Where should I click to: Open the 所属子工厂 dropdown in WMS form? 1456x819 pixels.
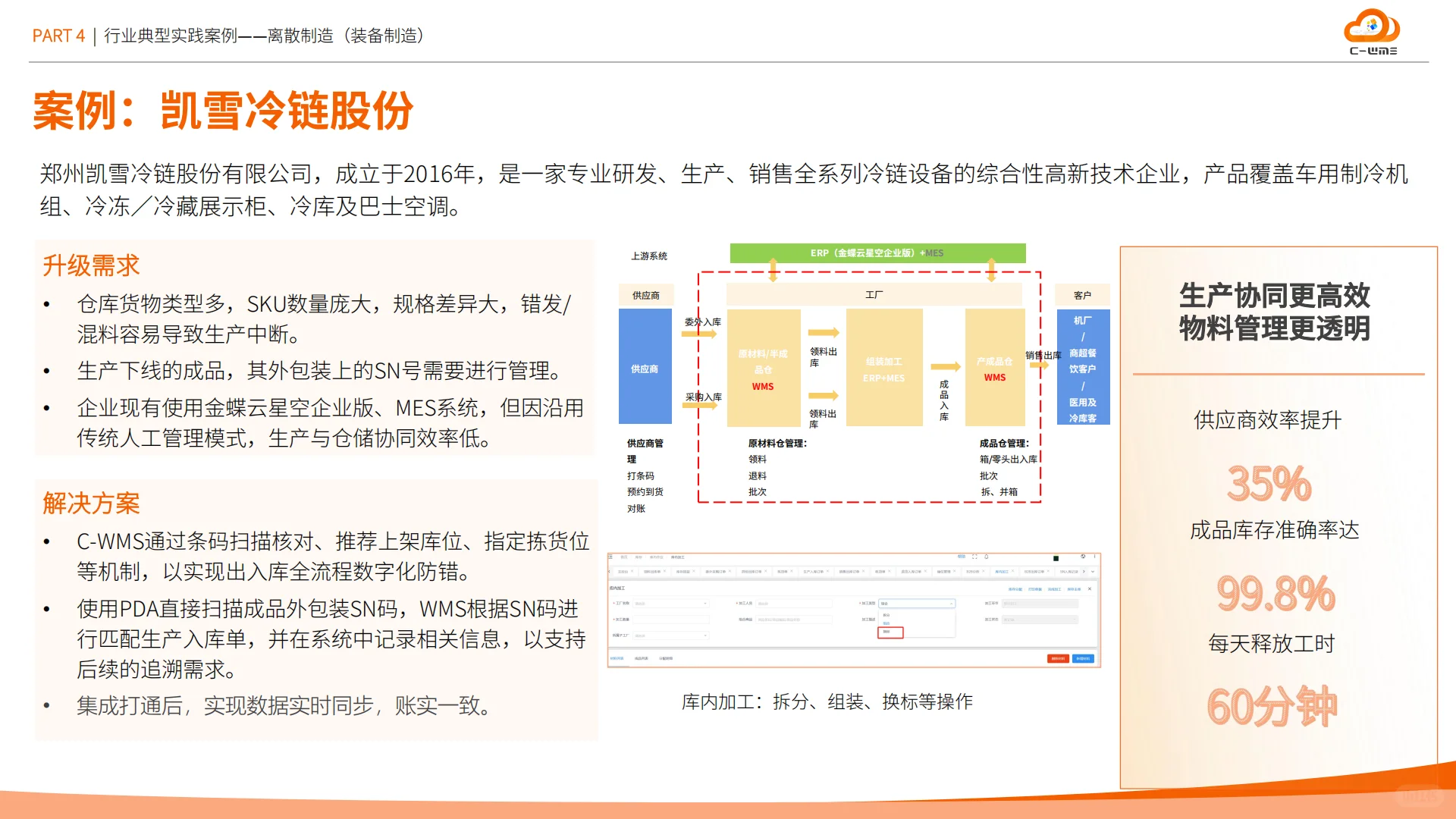point(671,635)
